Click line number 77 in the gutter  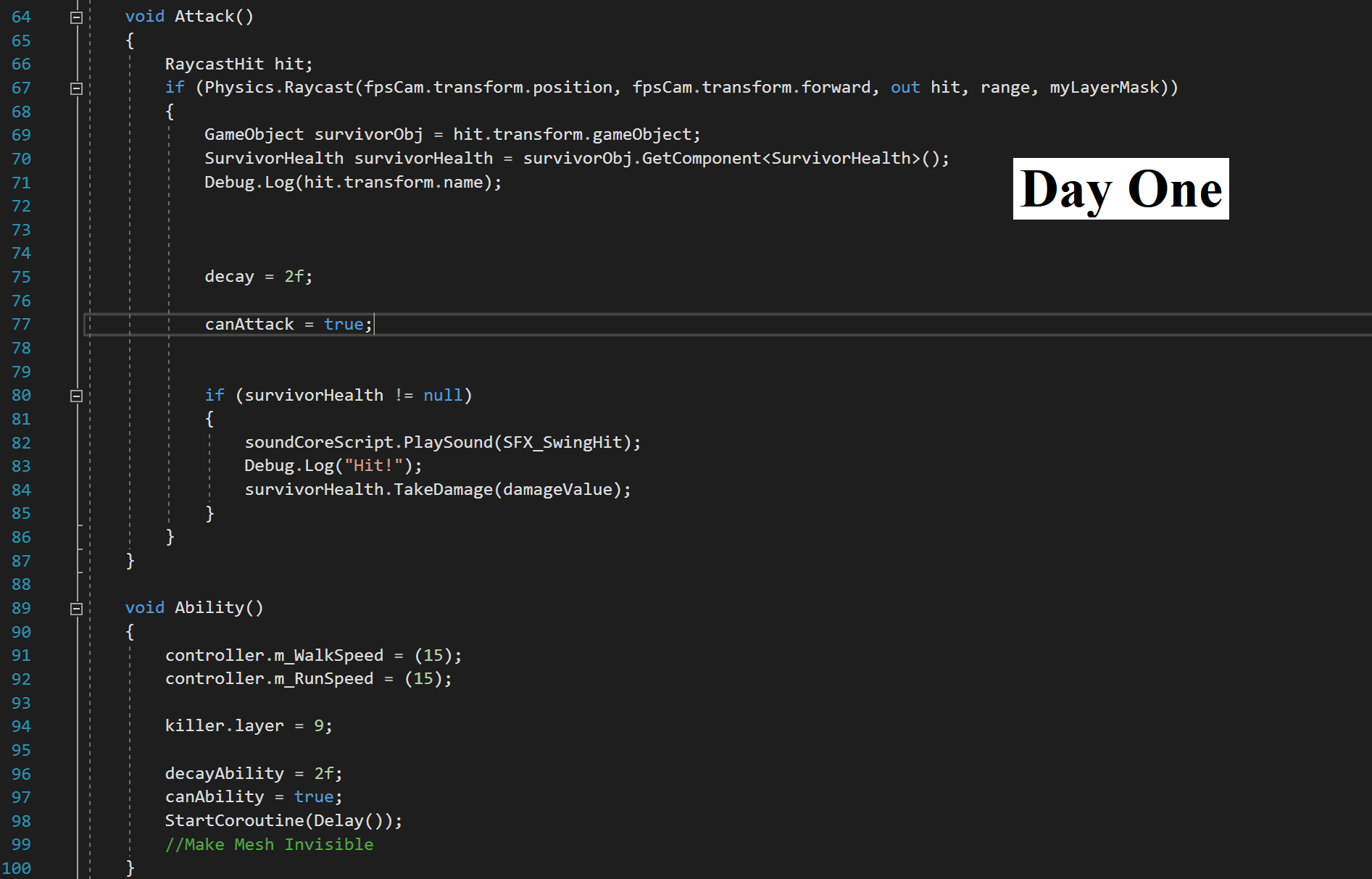(21, 325)
